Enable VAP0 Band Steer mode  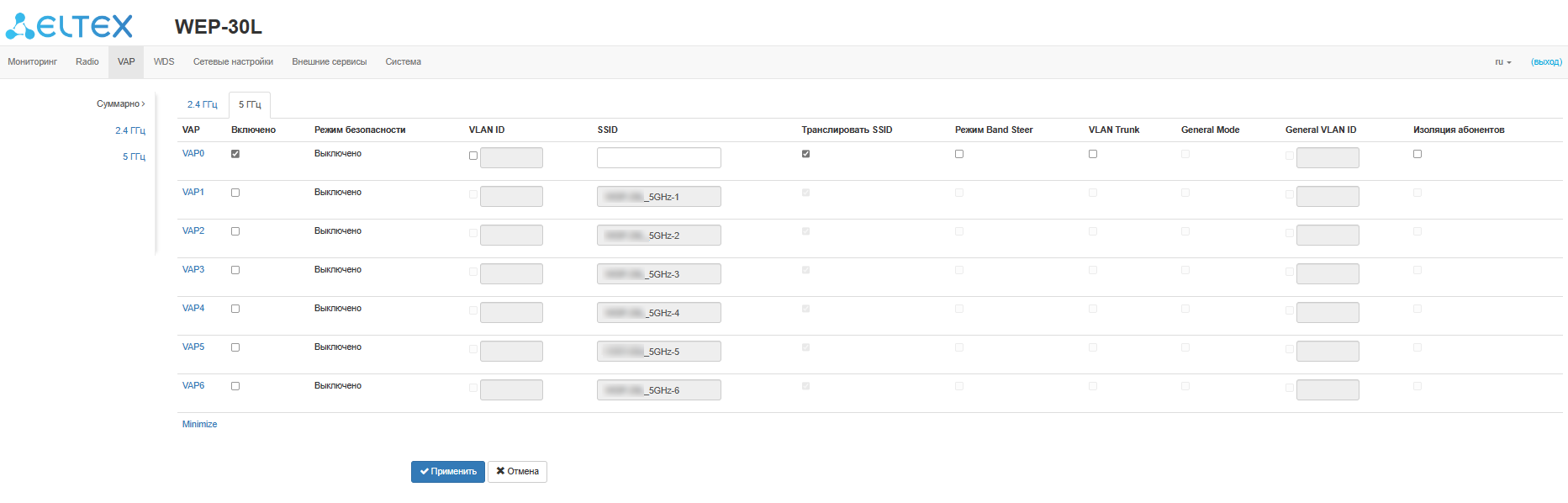pyautogui.click(x=959, y=154)
